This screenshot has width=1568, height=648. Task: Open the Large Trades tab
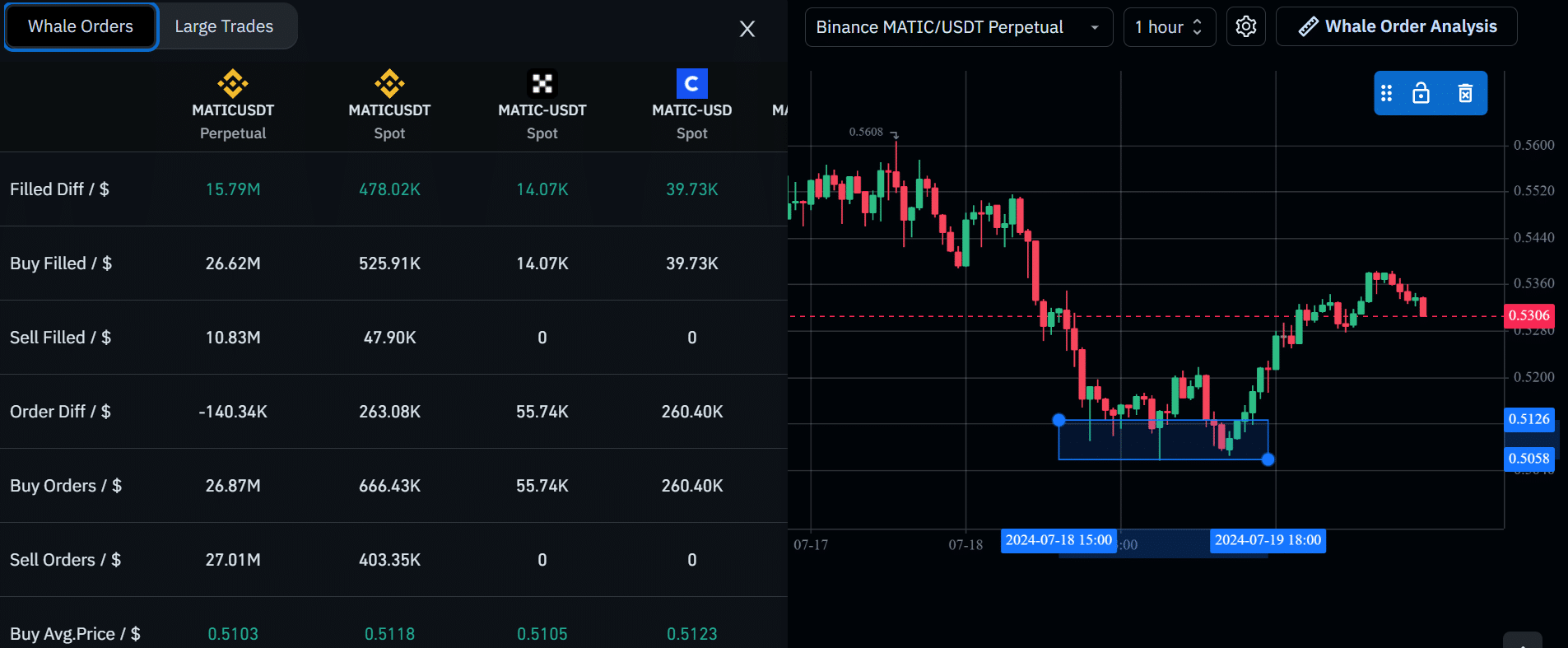(x=224, y=26)
